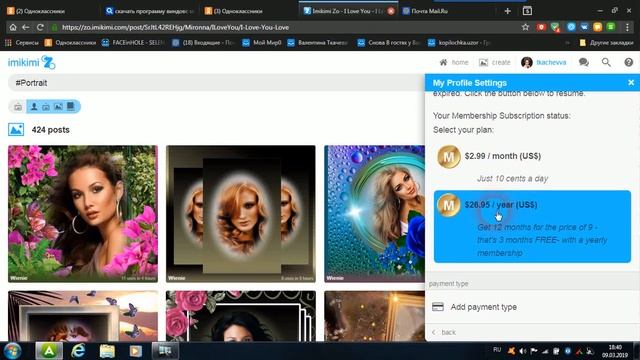Bookmark this page with the star
Viewport: 640px width, 360px height.
click(x=525, y=27)
